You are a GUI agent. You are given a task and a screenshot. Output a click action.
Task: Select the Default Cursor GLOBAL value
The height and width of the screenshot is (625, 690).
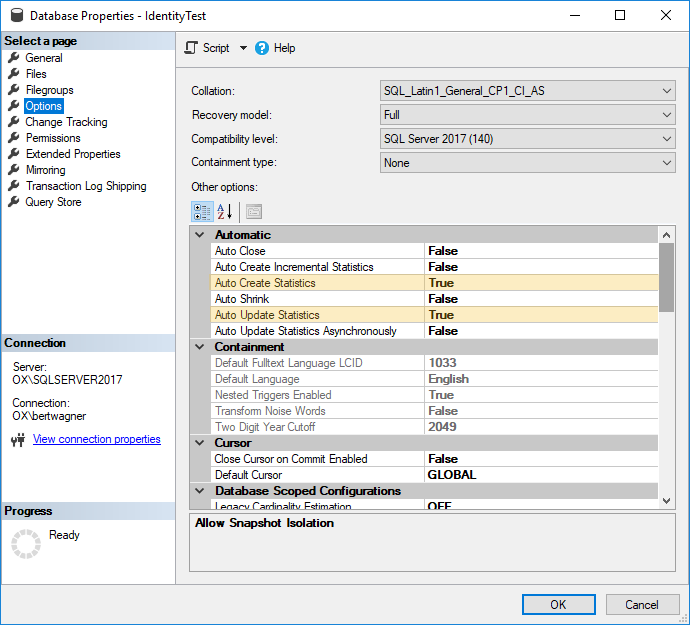[x=541, y=475]
